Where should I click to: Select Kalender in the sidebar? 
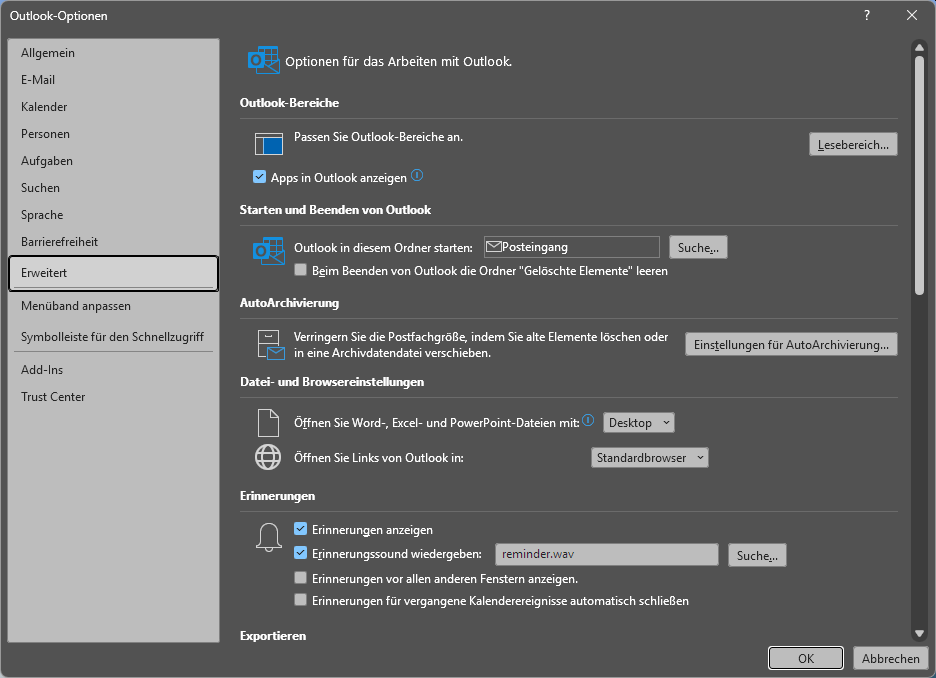[x=113, y=107]
